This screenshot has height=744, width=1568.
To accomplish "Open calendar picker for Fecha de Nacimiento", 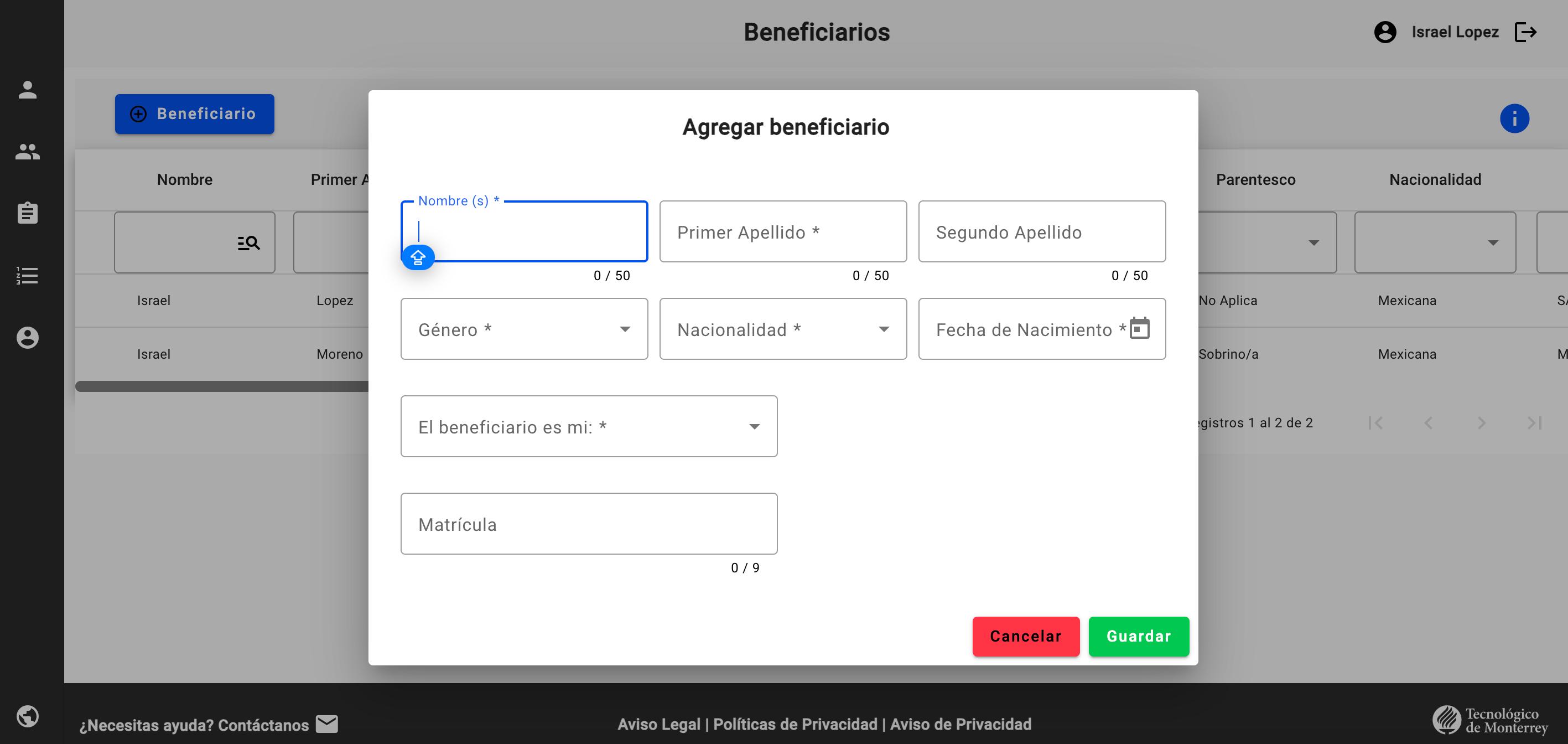I will tap(1139, 329).
